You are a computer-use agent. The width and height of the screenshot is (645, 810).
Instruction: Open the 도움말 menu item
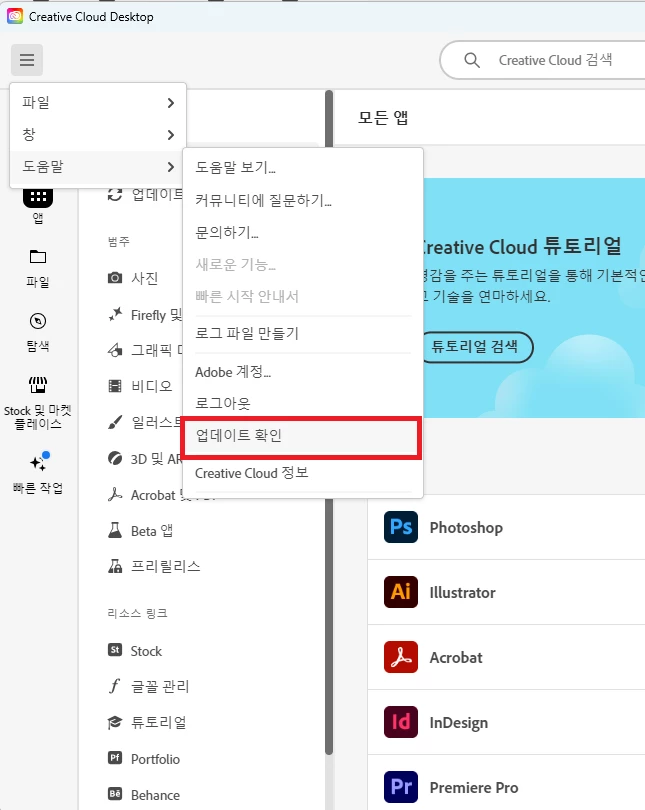98,167
